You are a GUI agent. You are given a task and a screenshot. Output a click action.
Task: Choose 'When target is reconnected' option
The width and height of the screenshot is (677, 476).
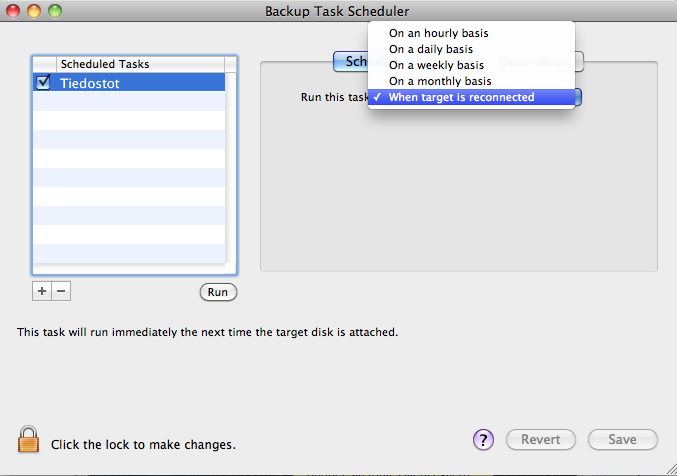(x=461, y=97)
